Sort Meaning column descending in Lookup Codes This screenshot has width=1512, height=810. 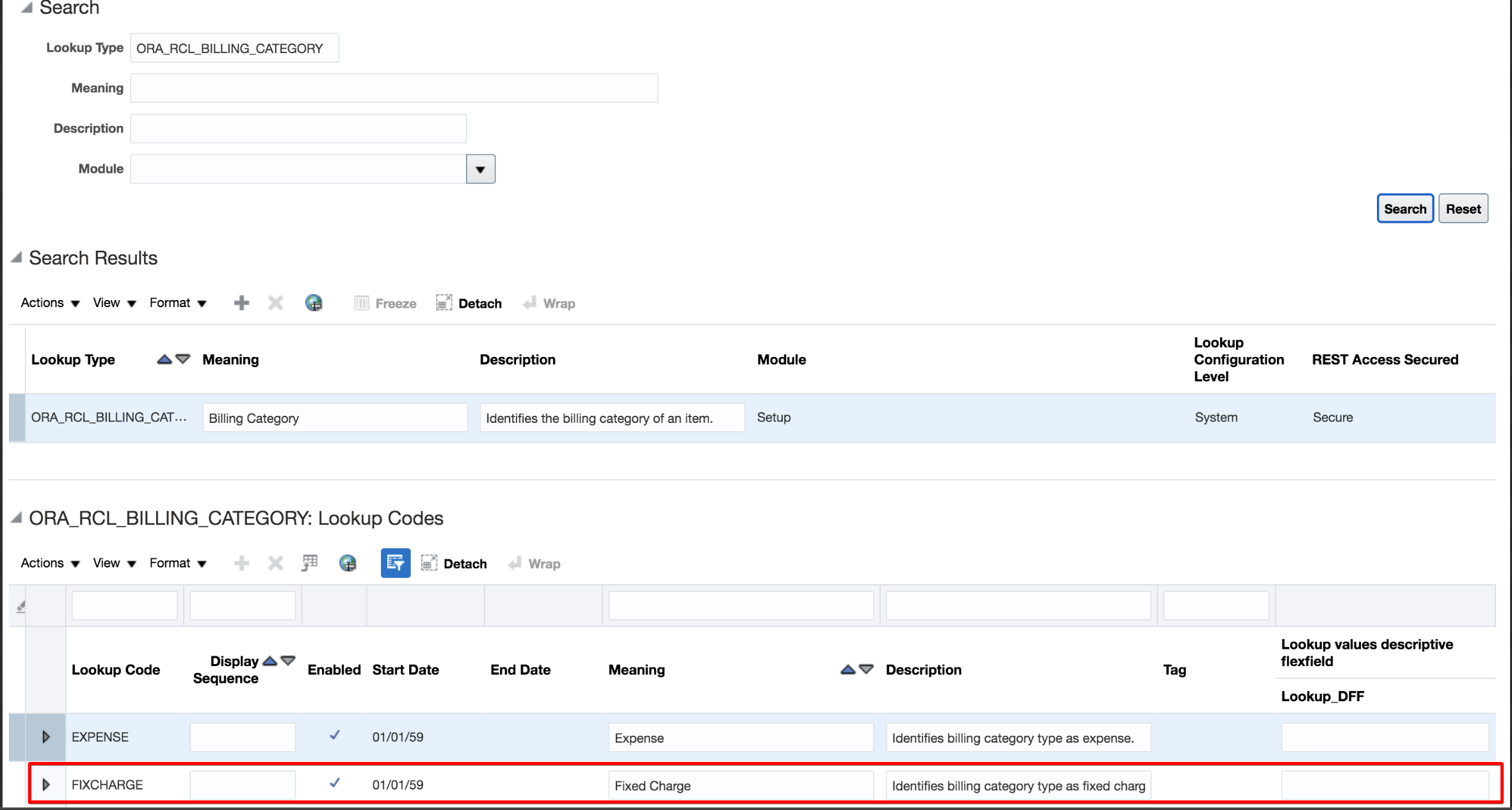coord(866,669)
